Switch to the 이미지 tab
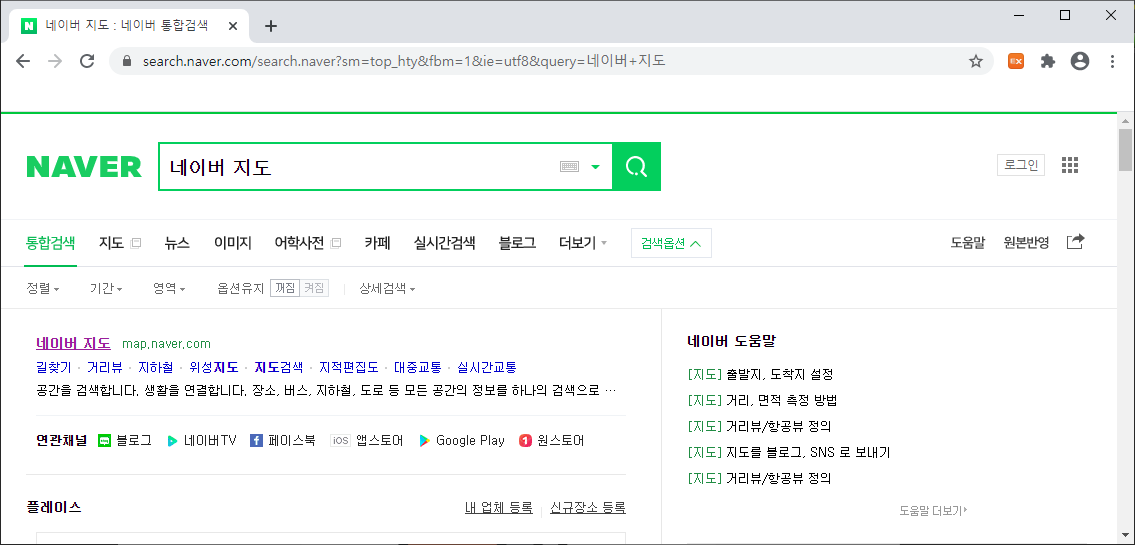Viewport: 1135px width, 545px height. (232, 243)
